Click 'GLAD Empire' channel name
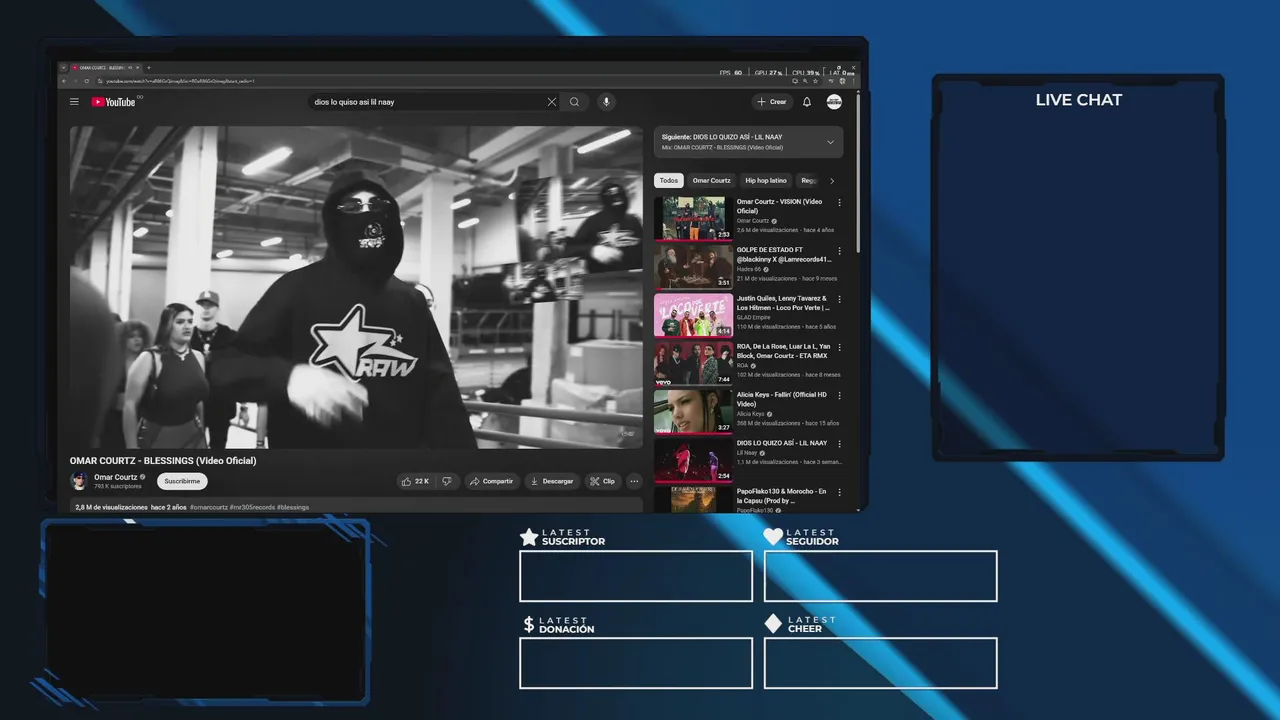 click(754, 317)
